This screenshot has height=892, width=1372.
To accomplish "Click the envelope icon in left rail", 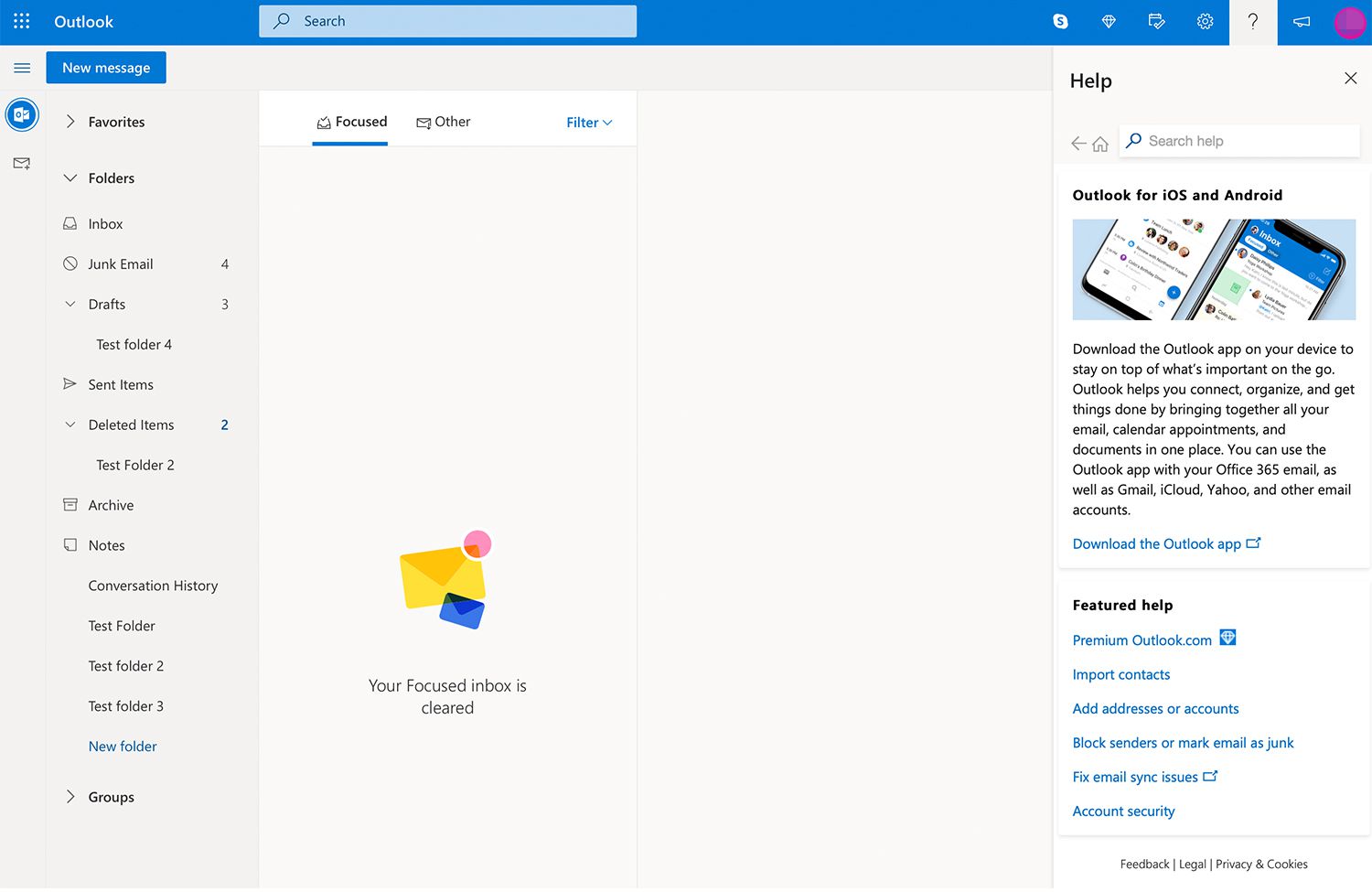I will coord(22,163).
